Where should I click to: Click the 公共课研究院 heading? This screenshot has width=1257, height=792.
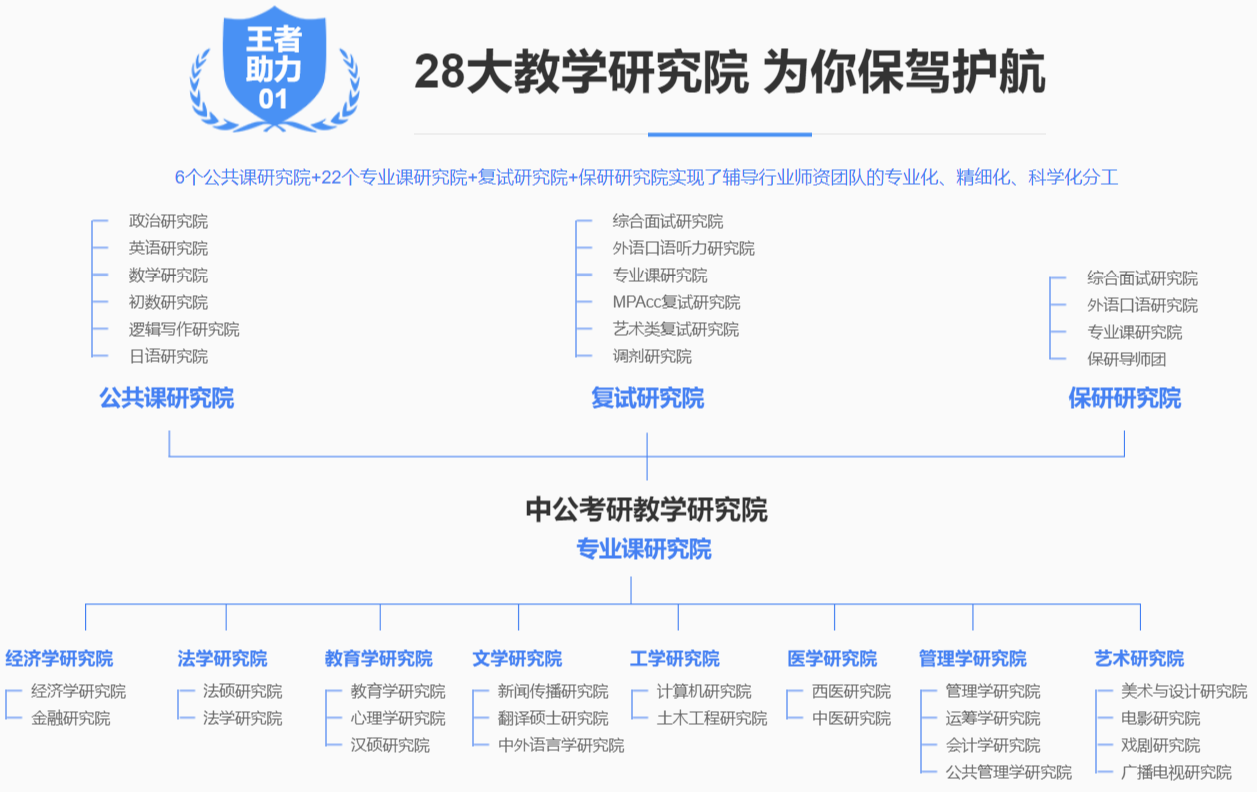click(167, 398)
